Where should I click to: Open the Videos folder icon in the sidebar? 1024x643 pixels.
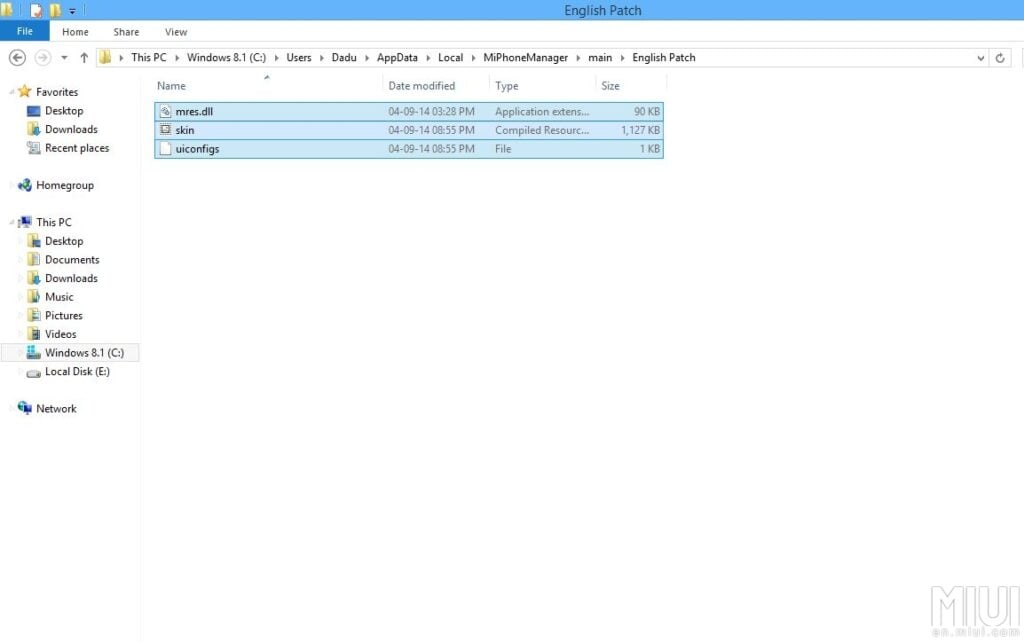coord(33,334)
